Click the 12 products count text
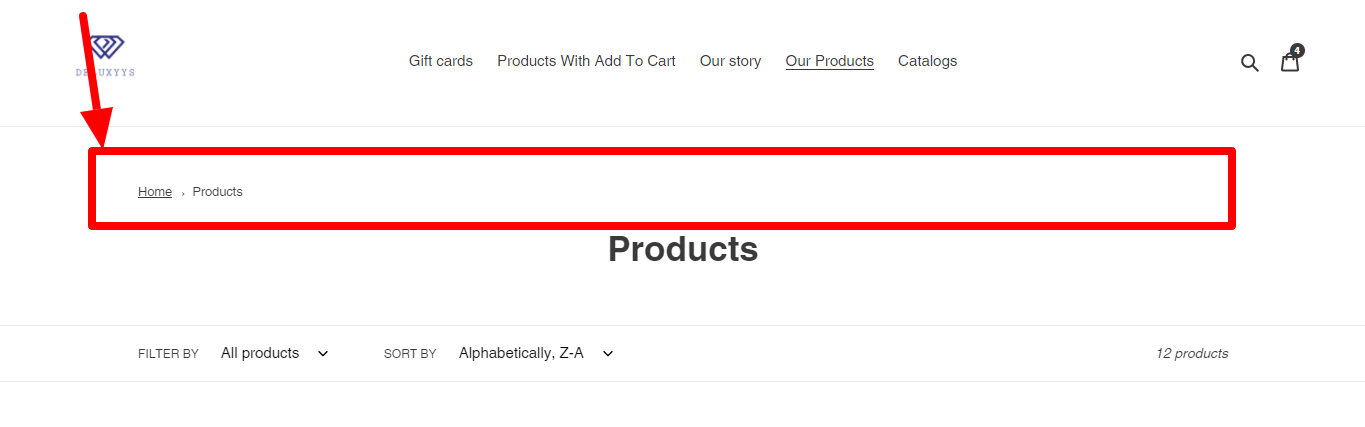This screenshot has height=427, width=1365. coord(1191,353)
